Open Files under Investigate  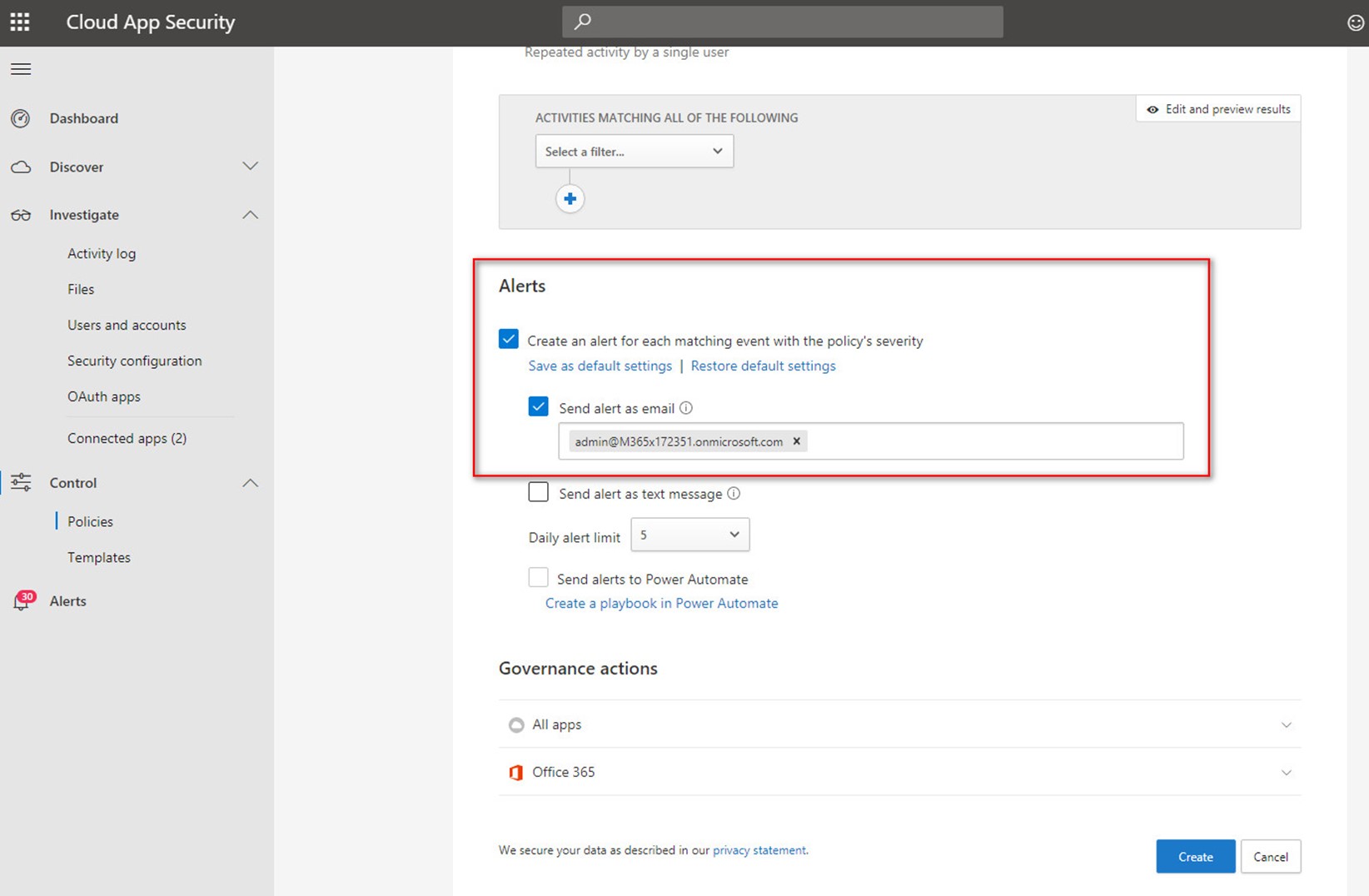click(81, 289)
